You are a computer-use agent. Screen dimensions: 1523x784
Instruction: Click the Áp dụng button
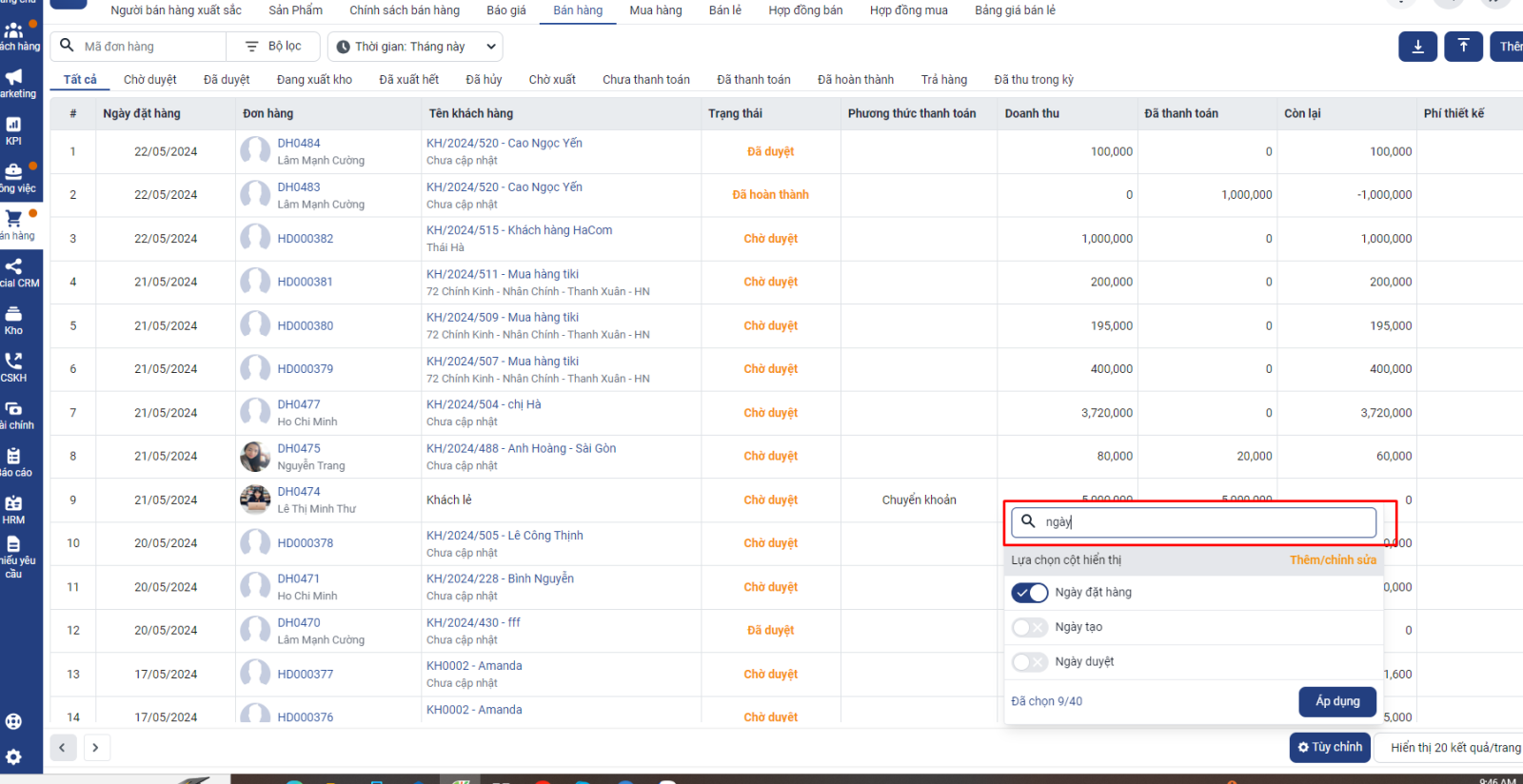coord(1336,701)
